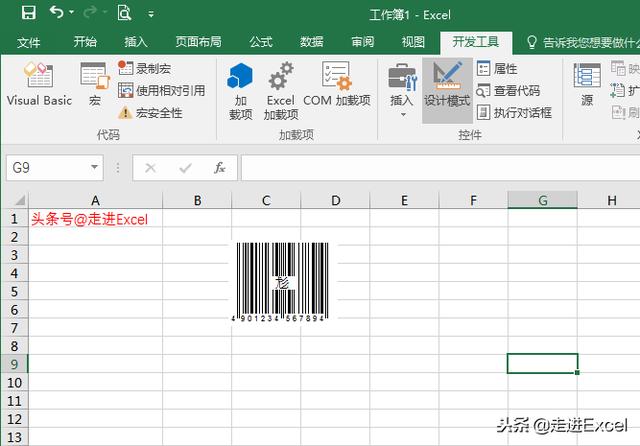Click the greyed Redo arrow
This screenshot has height=446, width=640.
90,13
